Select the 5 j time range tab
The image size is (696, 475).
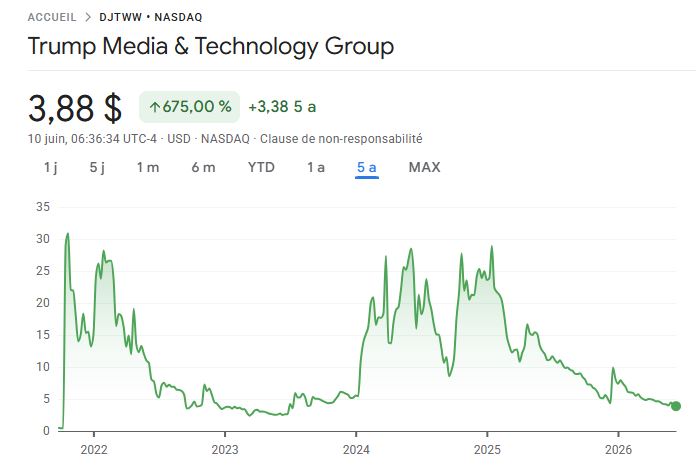(97, 167)
